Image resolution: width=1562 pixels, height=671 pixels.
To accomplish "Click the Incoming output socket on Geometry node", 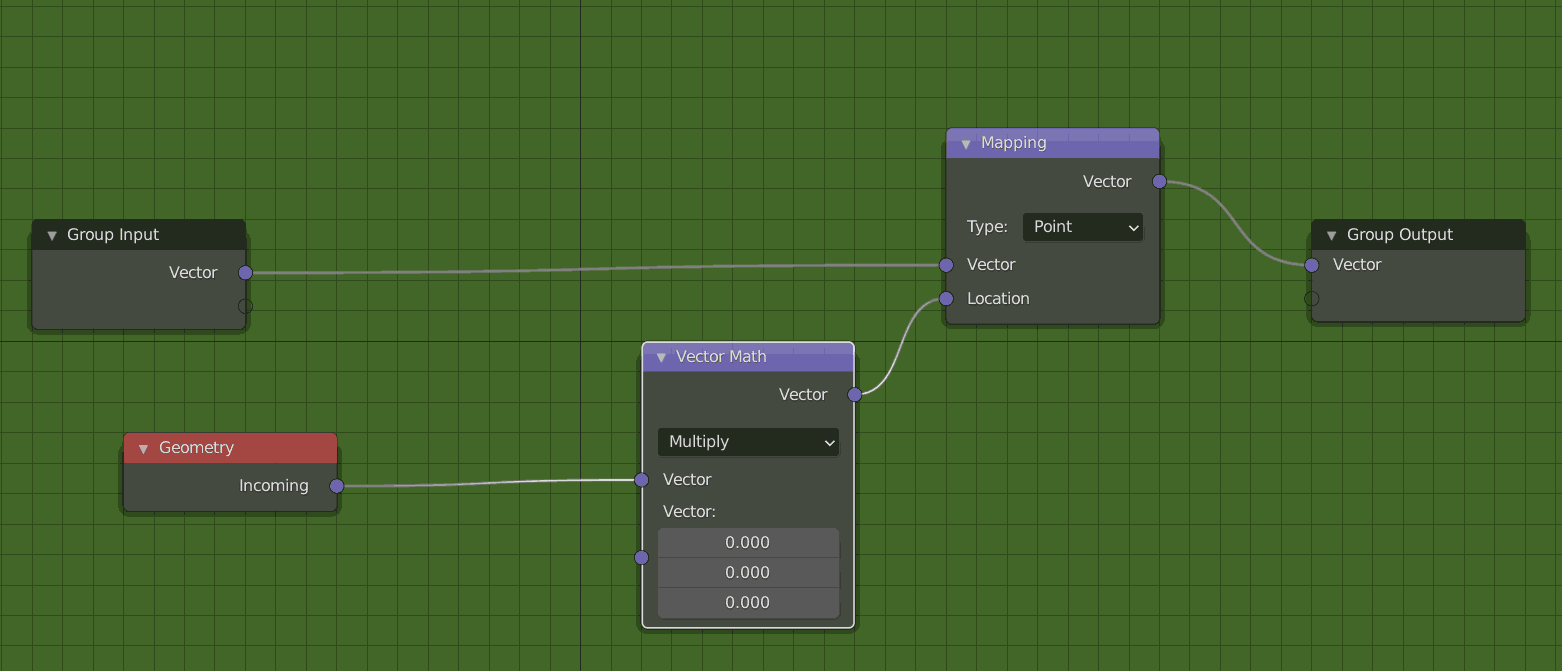I will [x=336, y=485].
